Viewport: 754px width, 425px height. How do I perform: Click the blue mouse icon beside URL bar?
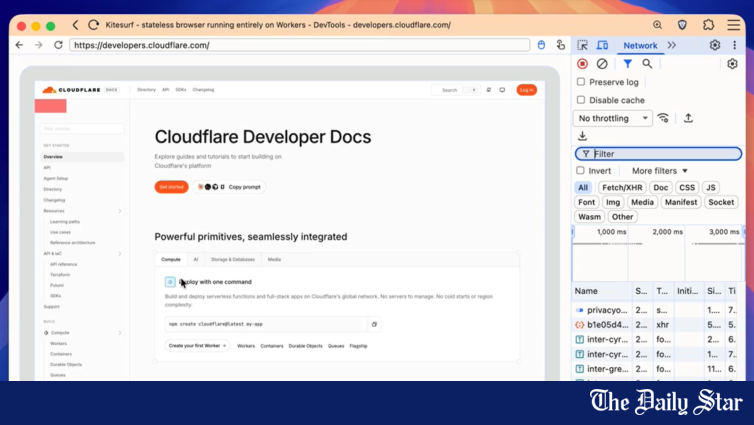541,45
